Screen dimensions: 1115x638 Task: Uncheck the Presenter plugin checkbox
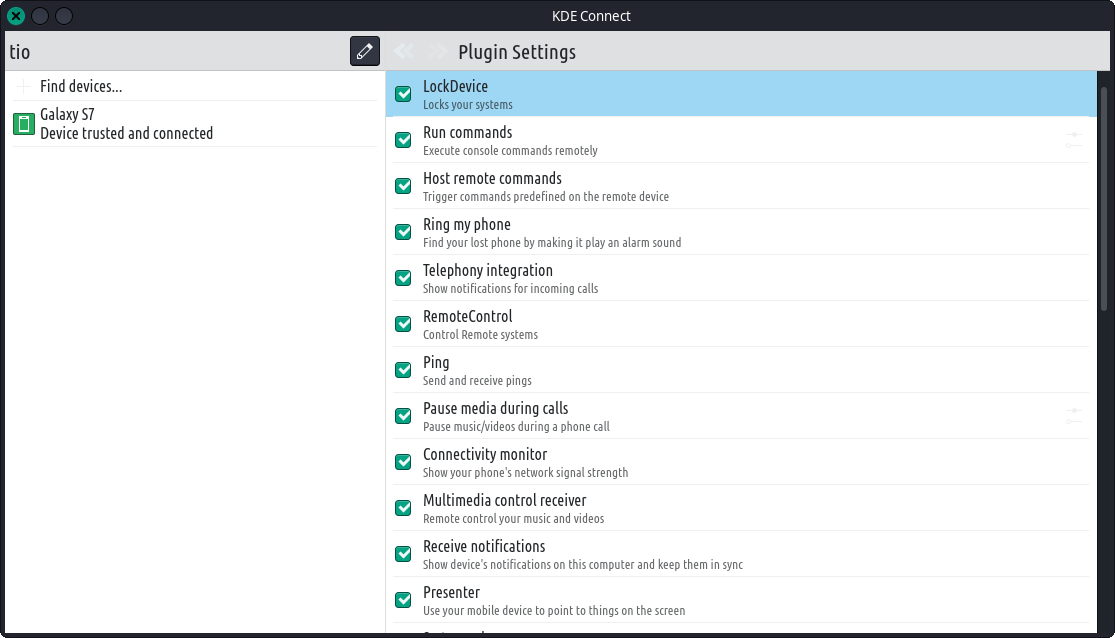(x=403, y=600)
